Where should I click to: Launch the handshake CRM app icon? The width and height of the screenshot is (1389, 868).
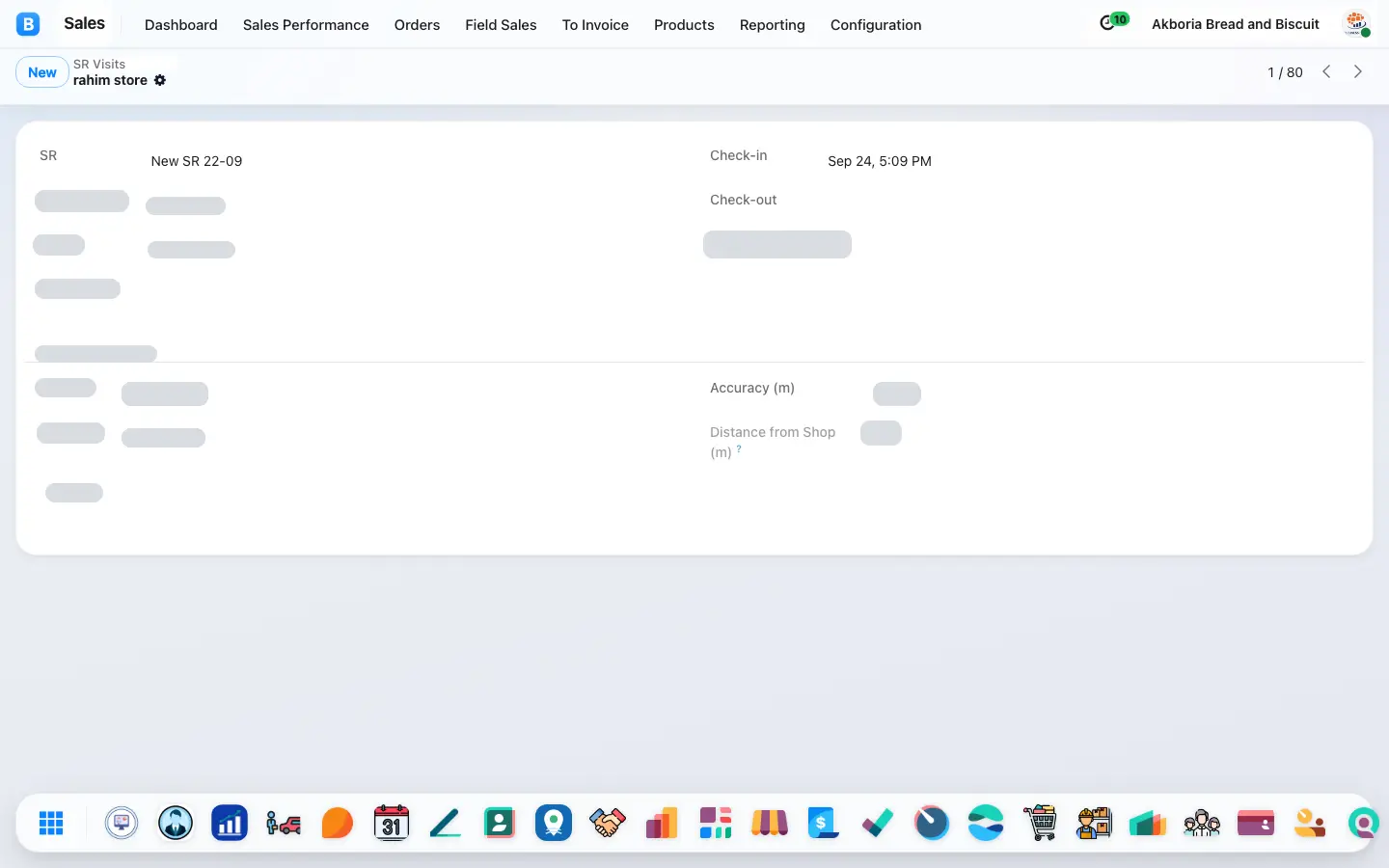608,823
